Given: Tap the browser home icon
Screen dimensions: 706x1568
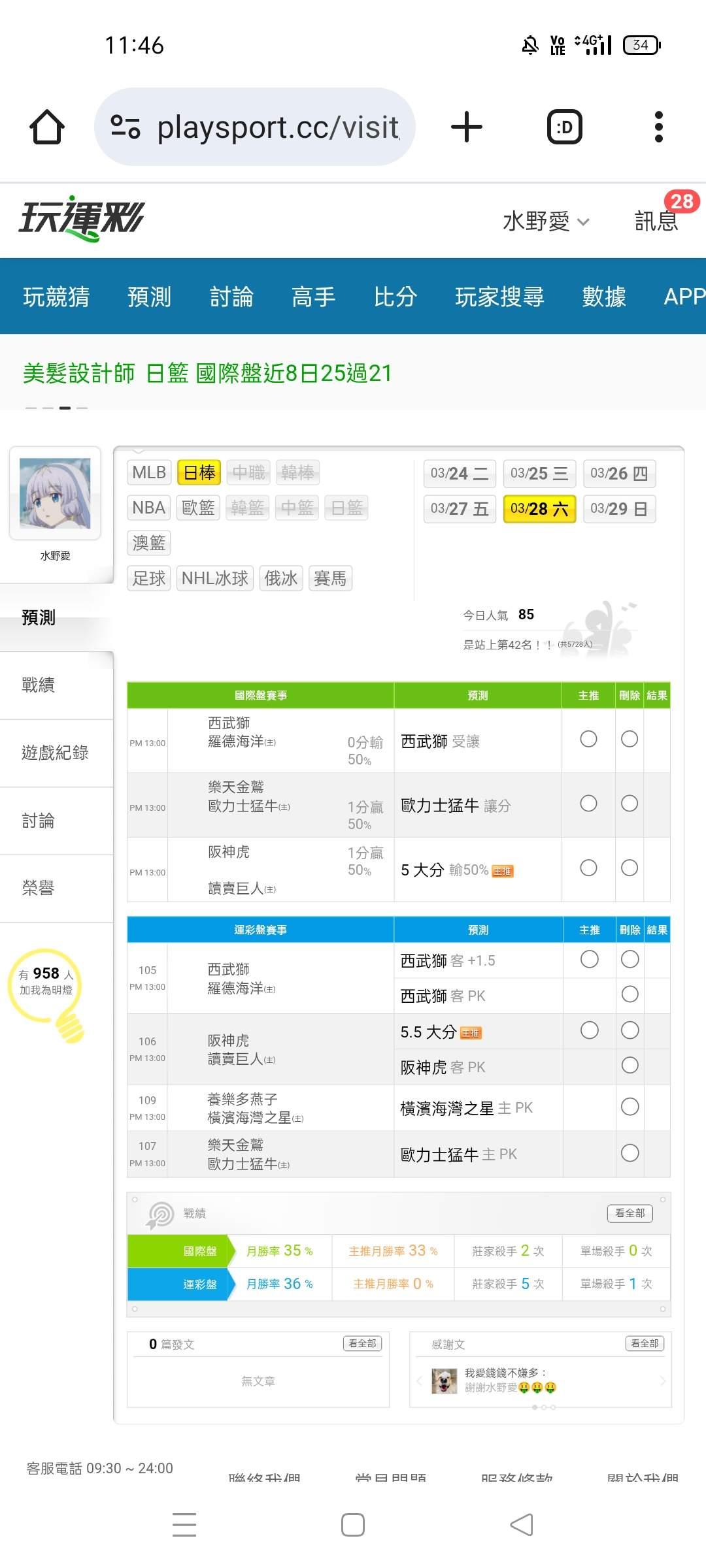Looking at the screenshot, I should pyautogui.click(x=47, y=127).
